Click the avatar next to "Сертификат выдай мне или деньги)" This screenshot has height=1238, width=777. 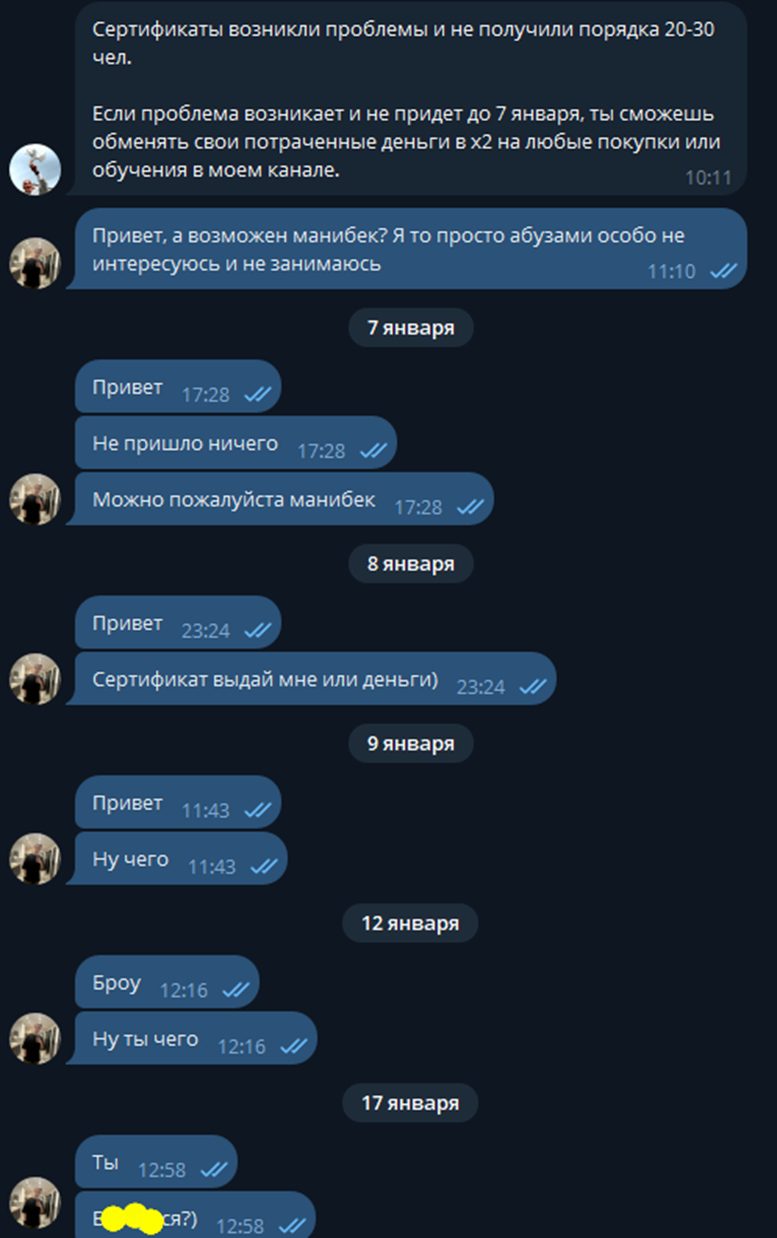pos(35,678)
